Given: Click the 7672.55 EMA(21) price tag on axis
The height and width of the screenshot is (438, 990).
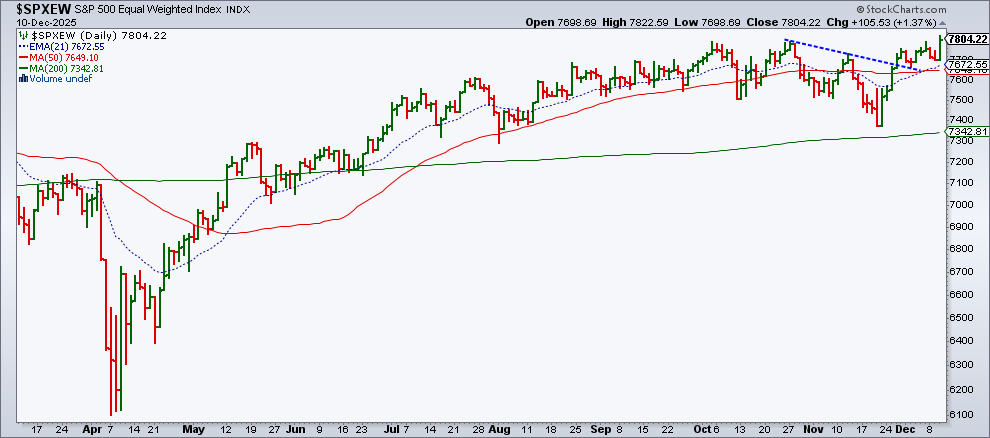Looking at the screenshot, I should [x=965, y=65].
